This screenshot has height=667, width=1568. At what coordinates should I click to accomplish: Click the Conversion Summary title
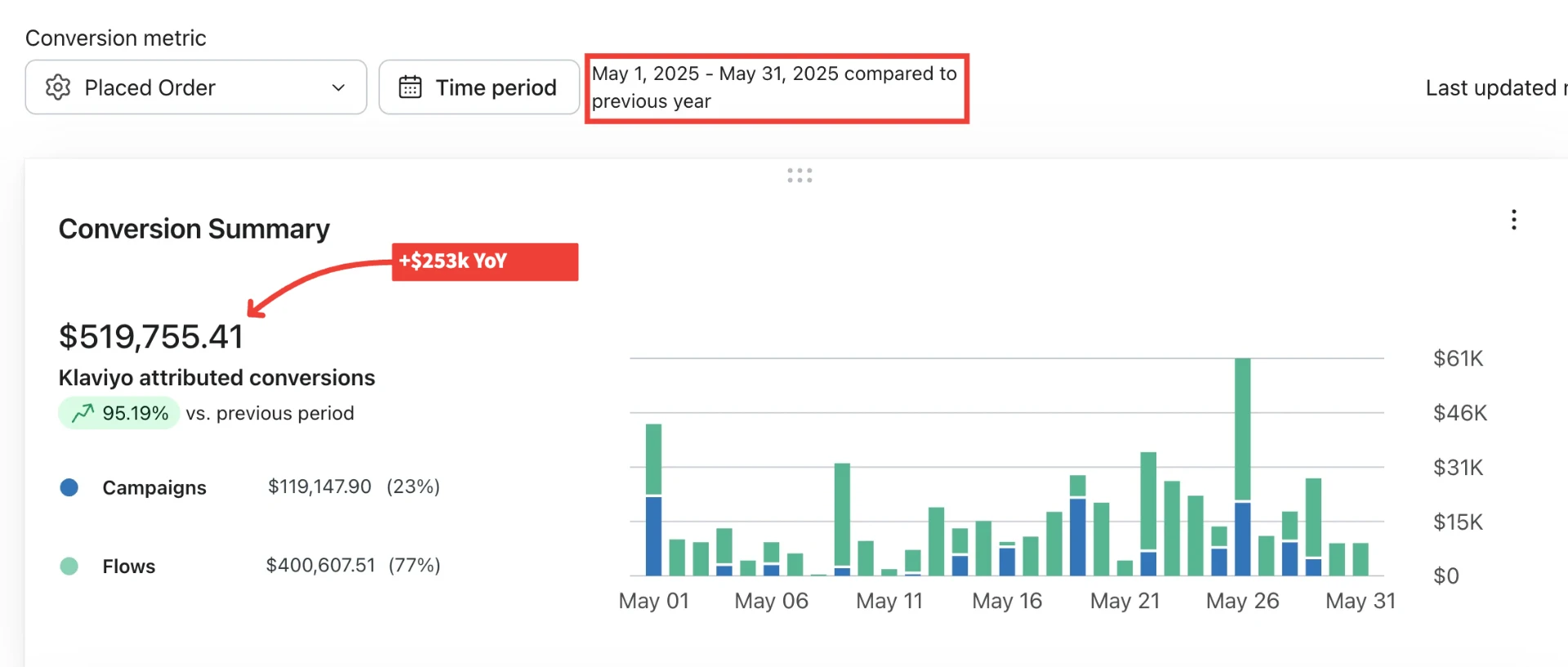click(x=194, y=229)
